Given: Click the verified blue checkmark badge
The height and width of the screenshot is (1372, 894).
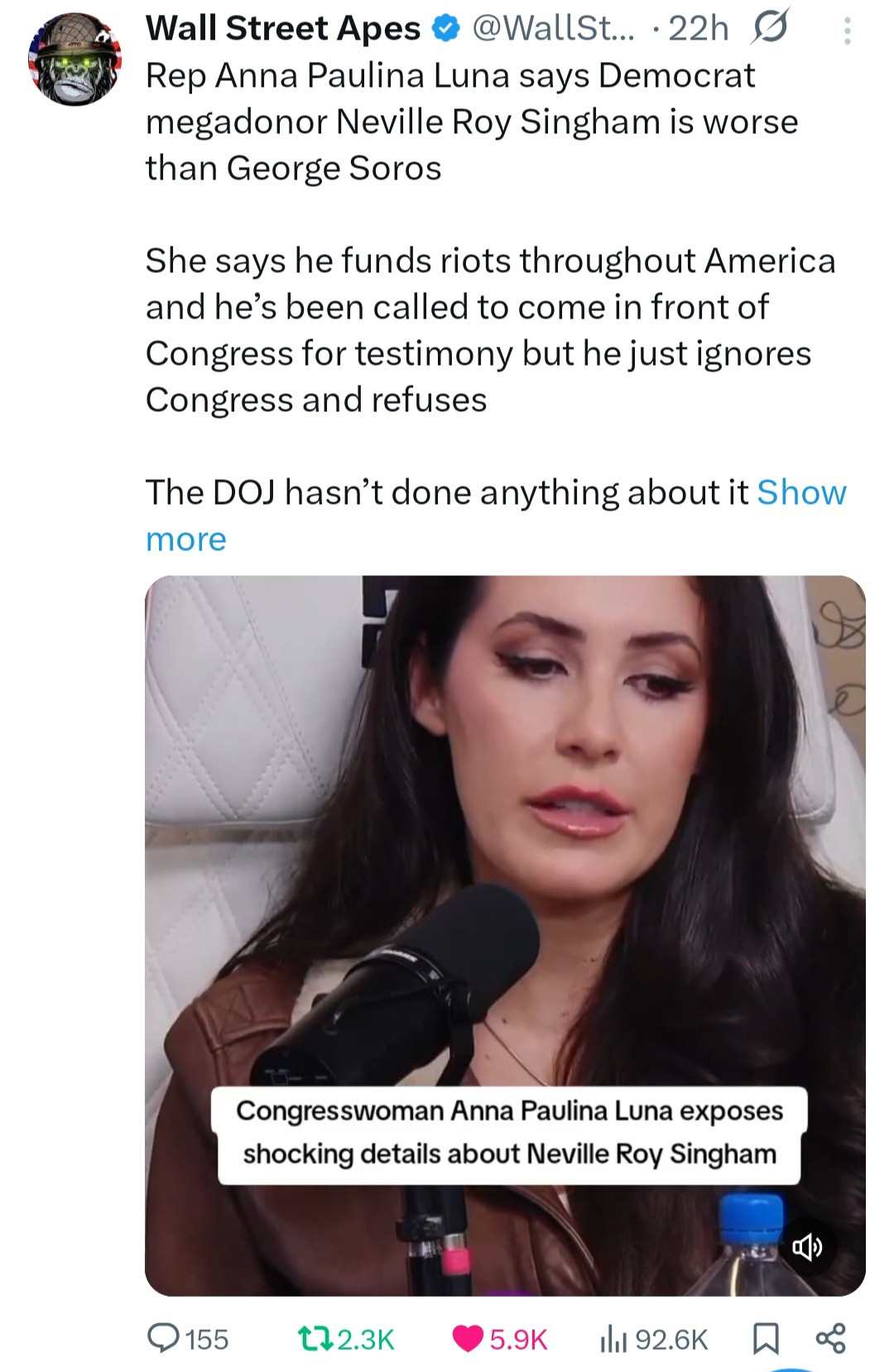Looking at the screenshot, I should click(x=446, y=29).
